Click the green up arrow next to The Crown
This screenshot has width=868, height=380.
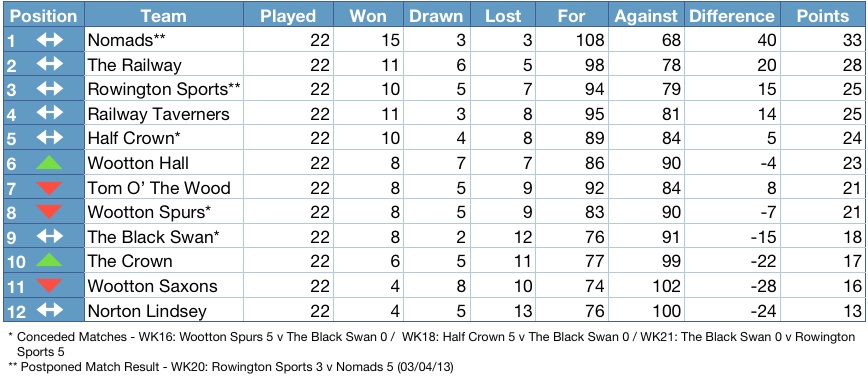point(49,260)
